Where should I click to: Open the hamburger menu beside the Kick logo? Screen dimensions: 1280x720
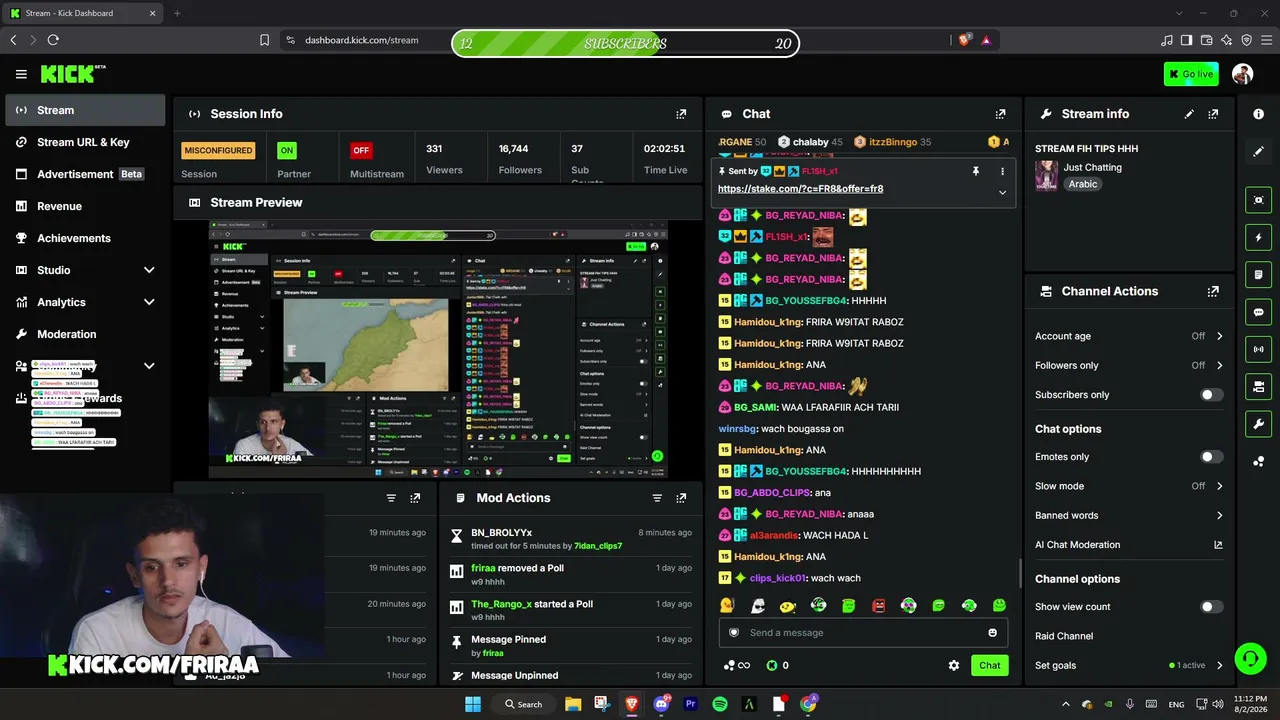click(x=21, y=74)
